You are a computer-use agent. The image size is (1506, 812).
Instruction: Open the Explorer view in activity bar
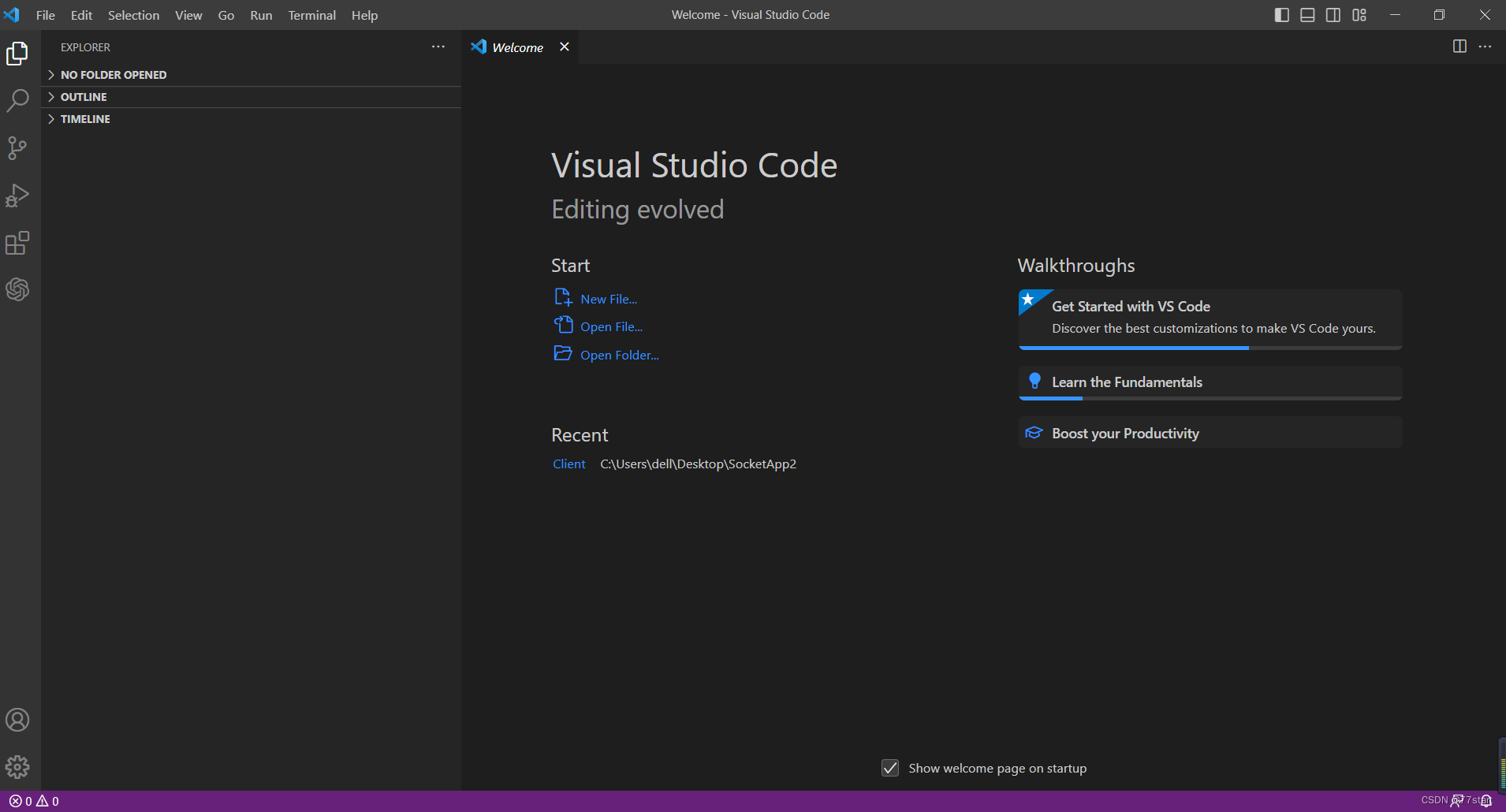[17, 54]
